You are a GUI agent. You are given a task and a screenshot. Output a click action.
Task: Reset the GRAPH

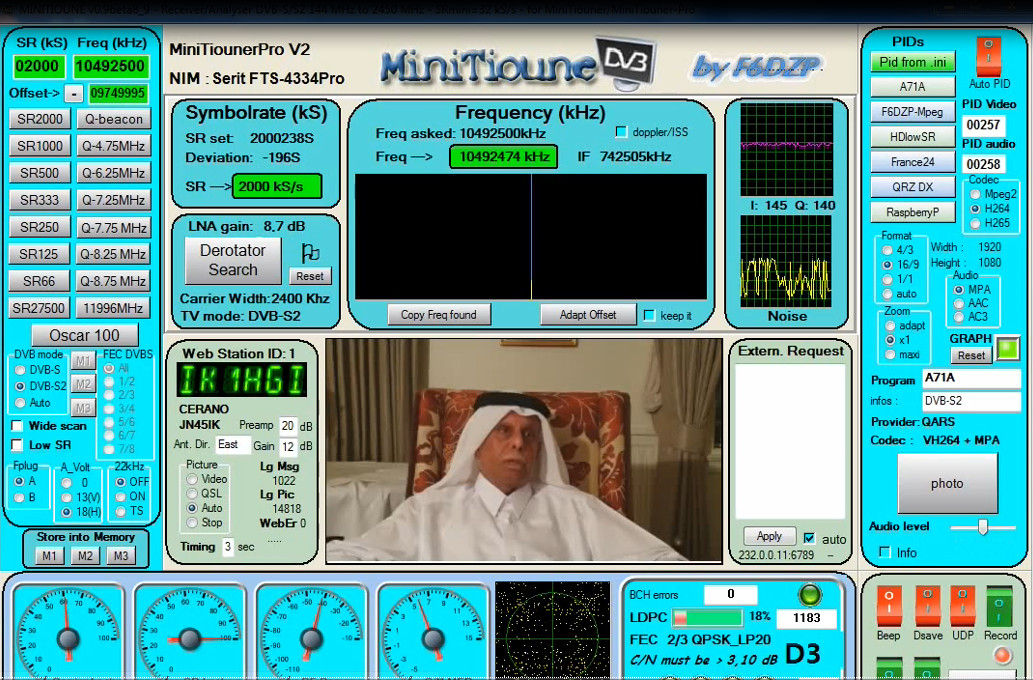tap(971, 356)
